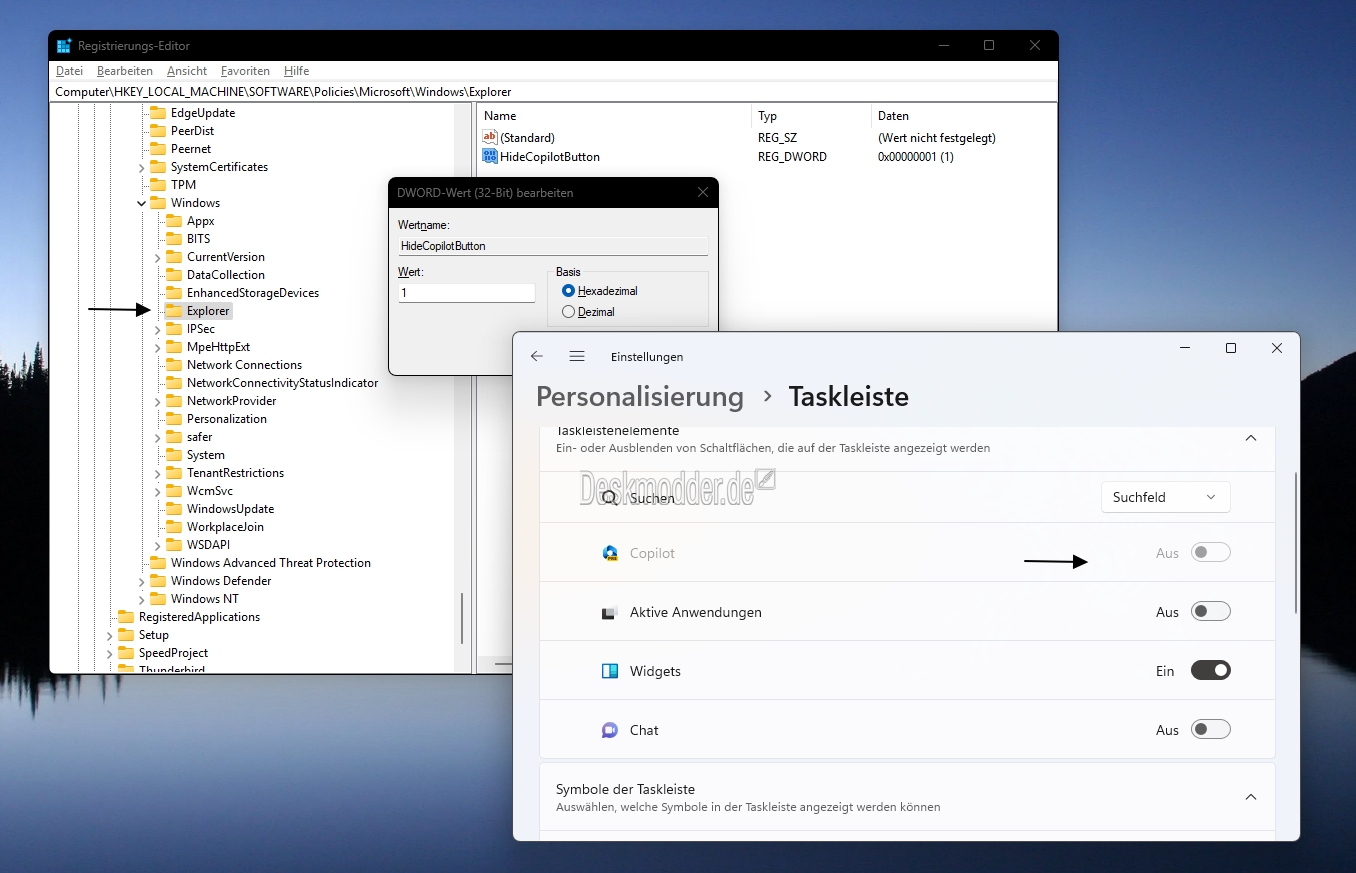Click the BITS folder icon
This screenshot has height=873, width=1356.
pyautogui.click(x=174, y=239)
